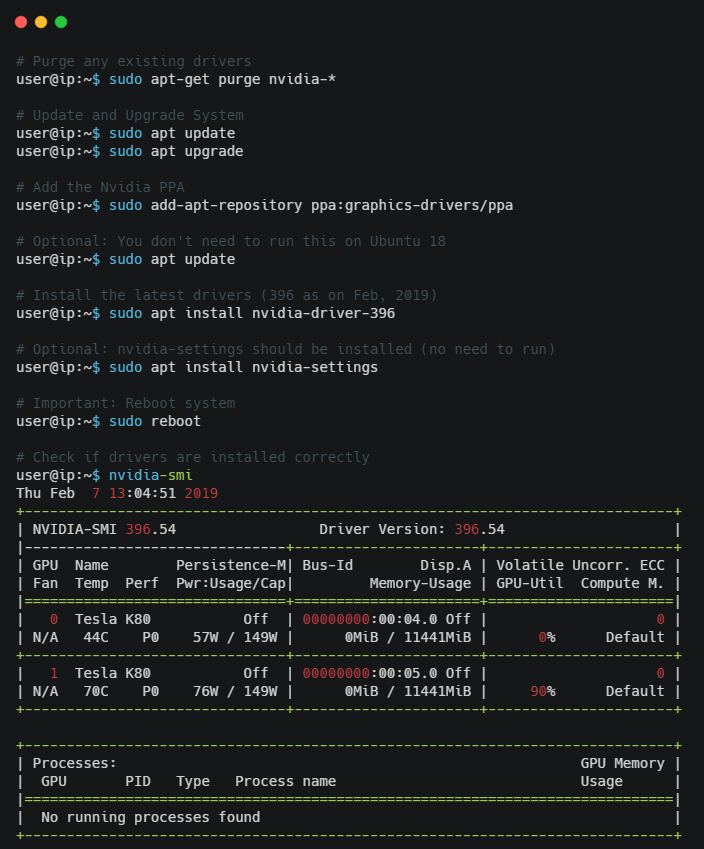This screenshot has height=849, width=704.
Task: Click the "# Add the Nvidia PPA" comment
Action: (100, 187)
